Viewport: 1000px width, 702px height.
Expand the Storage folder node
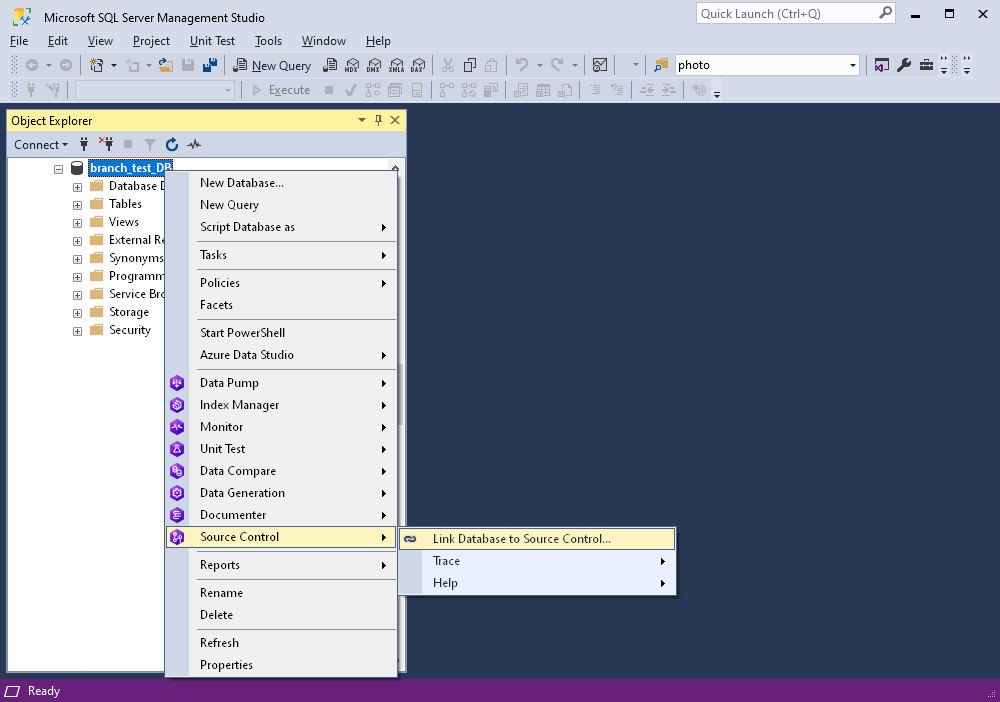77,313
